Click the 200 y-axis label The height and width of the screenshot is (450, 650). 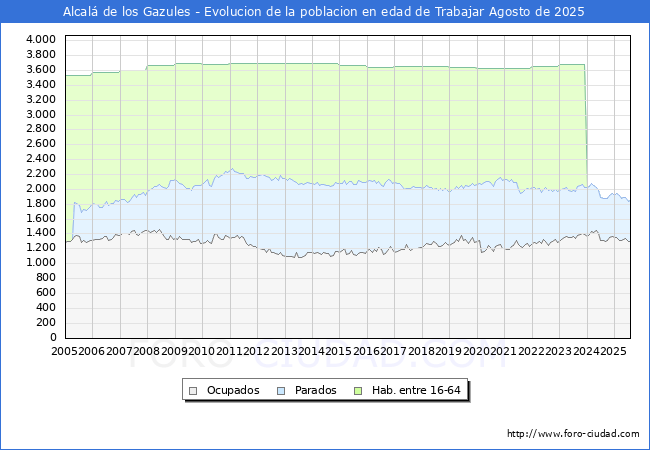(x=46, y=322)
